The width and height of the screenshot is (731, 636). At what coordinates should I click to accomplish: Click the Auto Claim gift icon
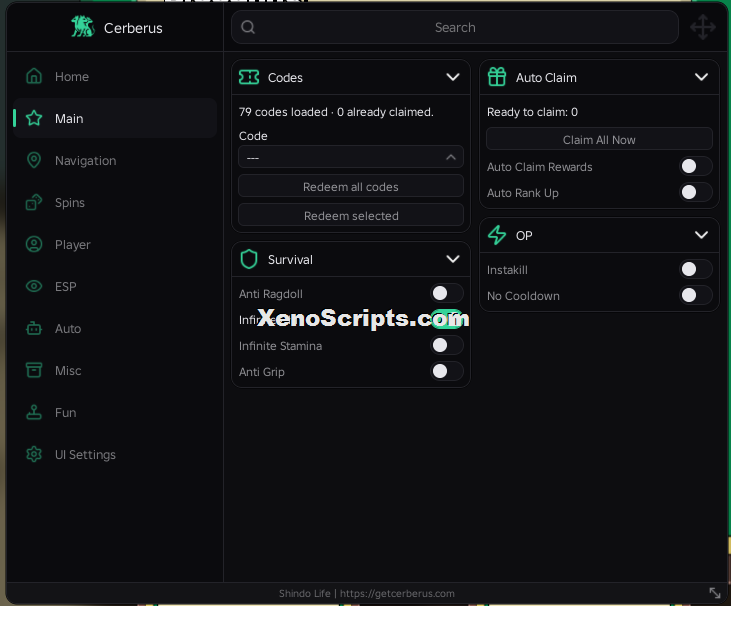[497, 77]
